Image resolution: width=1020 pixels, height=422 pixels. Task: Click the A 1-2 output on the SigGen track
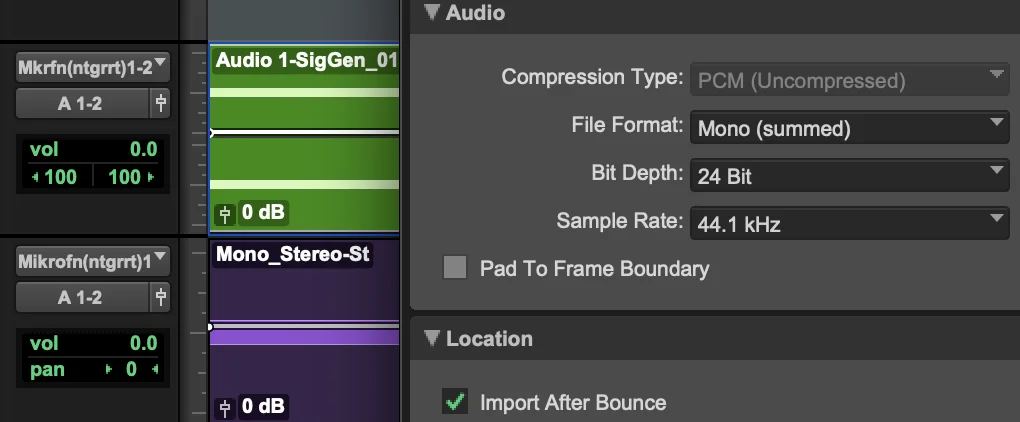pos(82,103)
